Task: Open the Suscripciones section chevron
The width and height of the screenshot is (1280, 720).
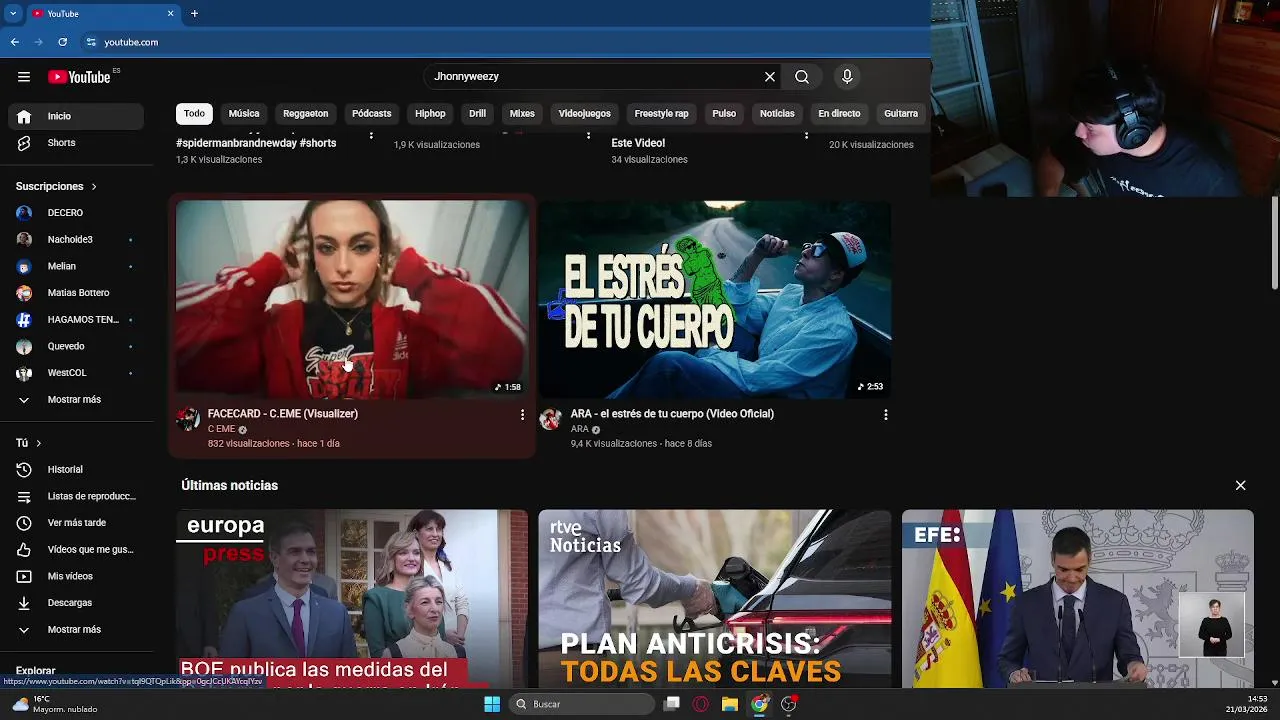Action: click(94, 187)
